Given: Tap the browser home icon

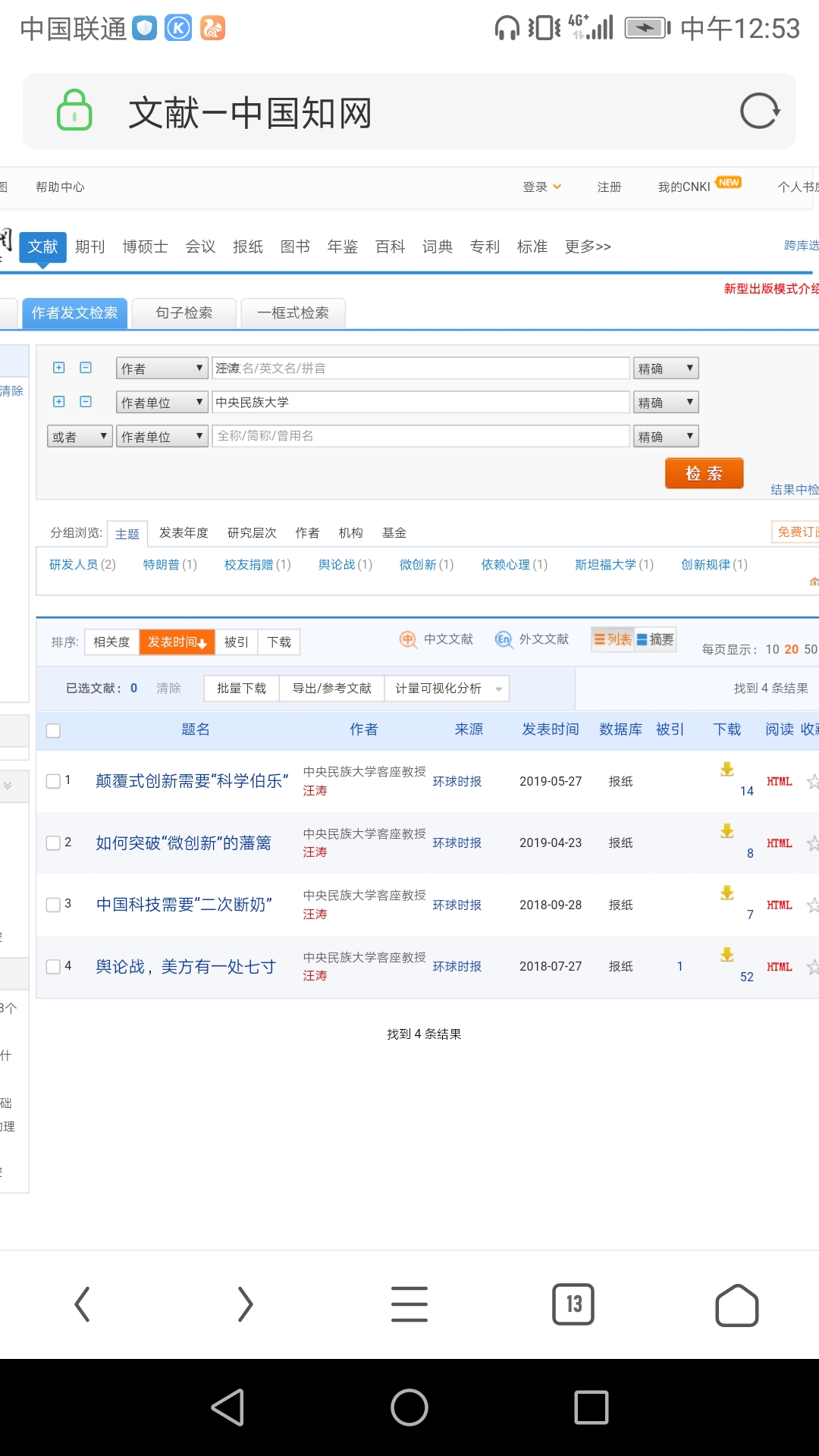Looking at the screenshot, I should pyautogui.click(x=736, y=1305).
